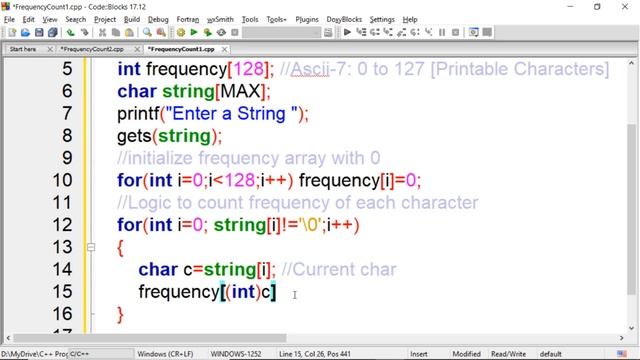
Task: Build the project with the gear icon
Action: click(180, 32)
